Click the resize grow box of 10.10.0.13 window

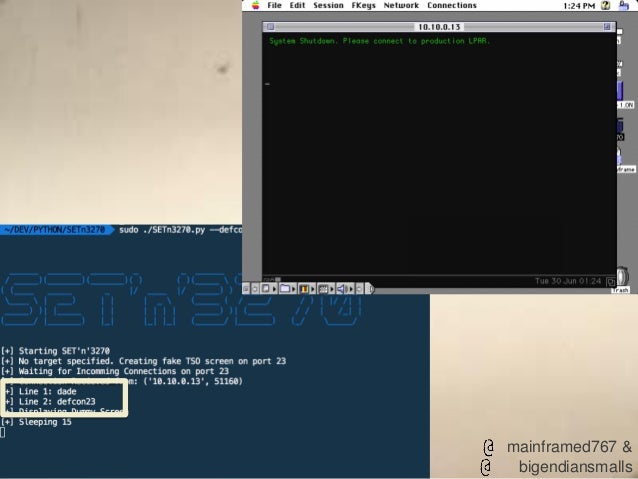[x=611, y=281]
